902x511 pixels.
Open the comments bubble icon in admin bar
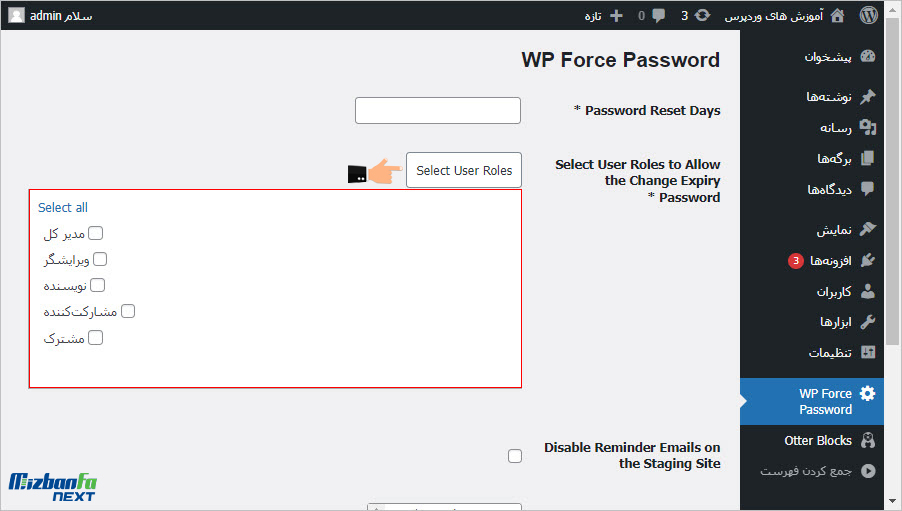coord(659,16)
